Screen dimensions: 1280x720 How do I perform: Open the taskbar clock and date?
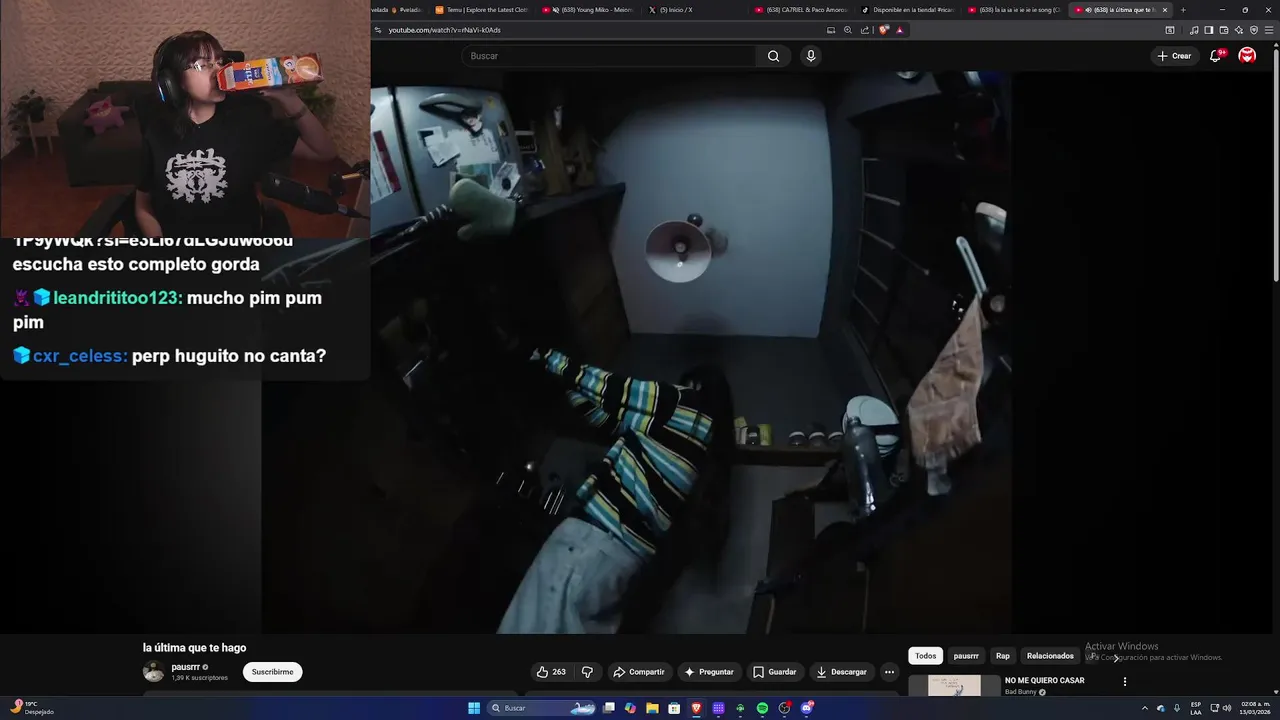(x=1254, y=708)
